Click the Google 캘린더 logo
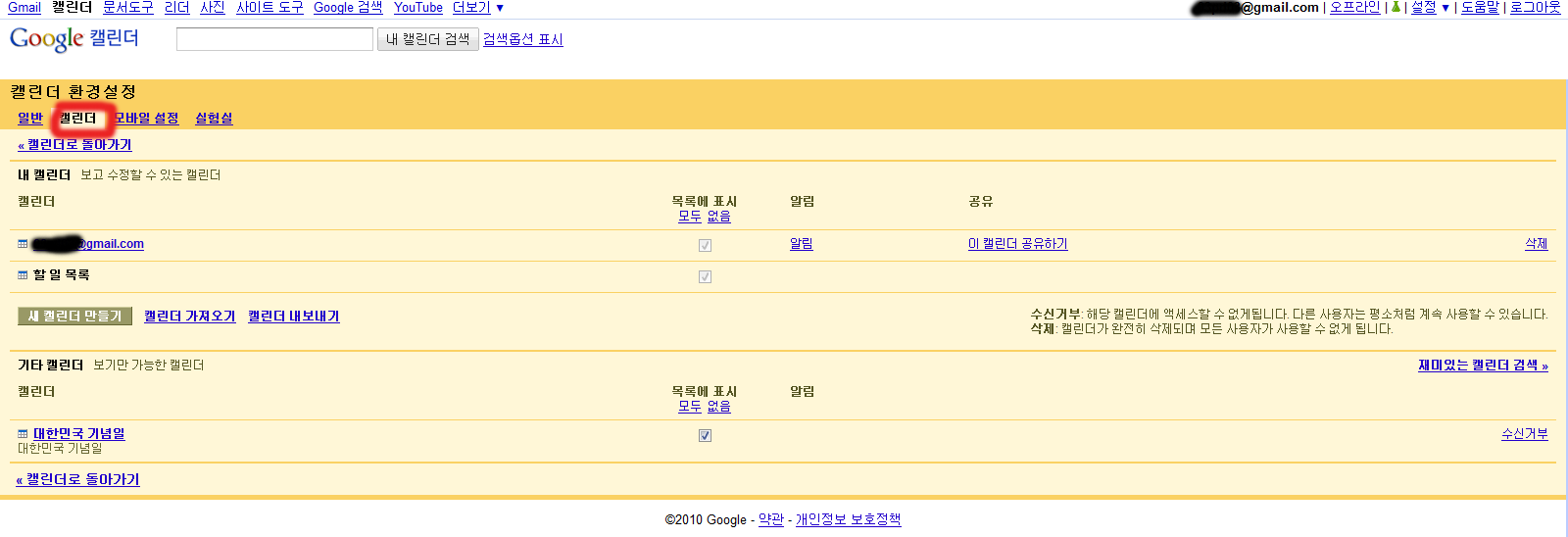 [x=74, y=39]
